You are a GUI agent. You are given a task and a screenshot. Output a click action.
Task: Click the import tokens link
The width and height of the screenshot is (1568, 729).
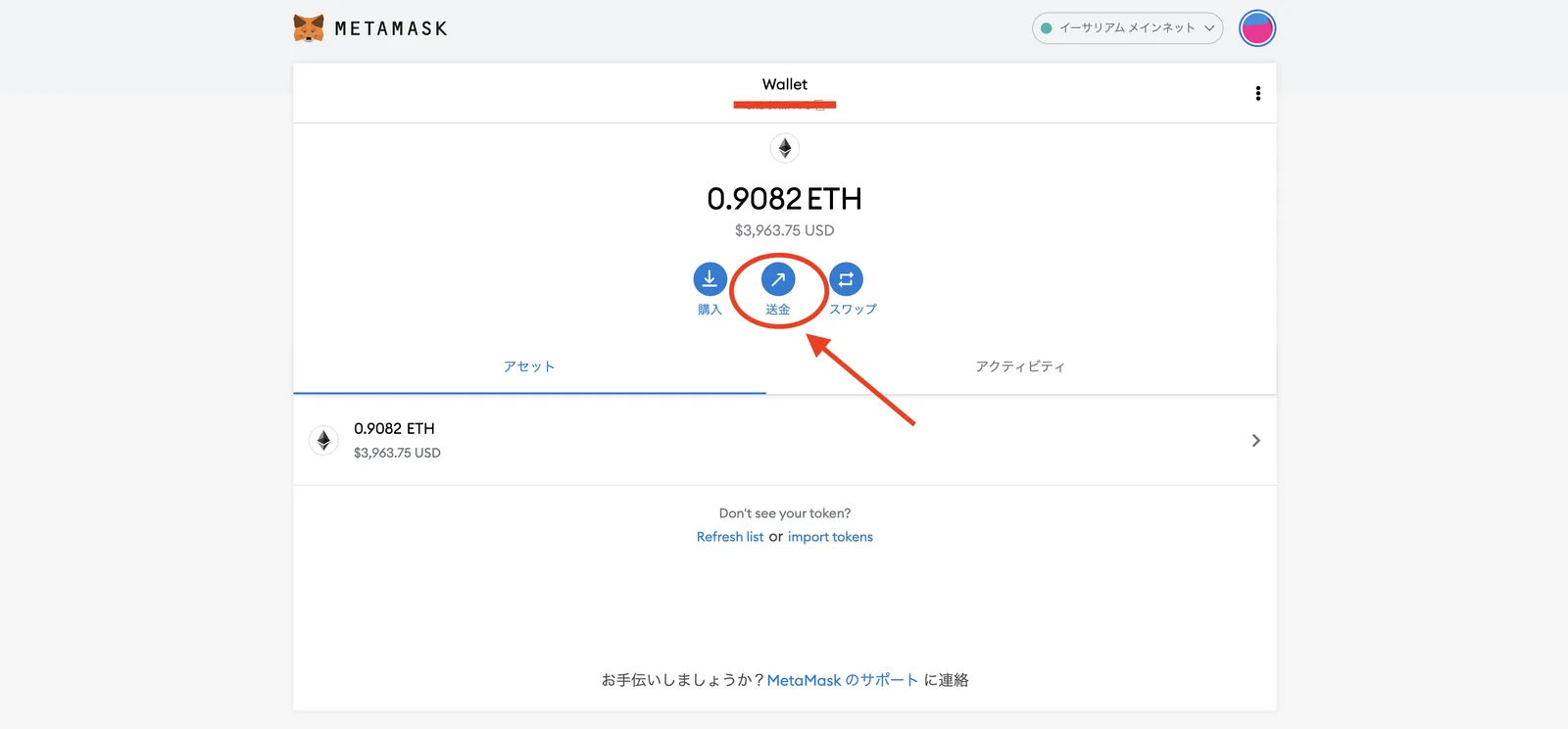click(x=830, y=537)
